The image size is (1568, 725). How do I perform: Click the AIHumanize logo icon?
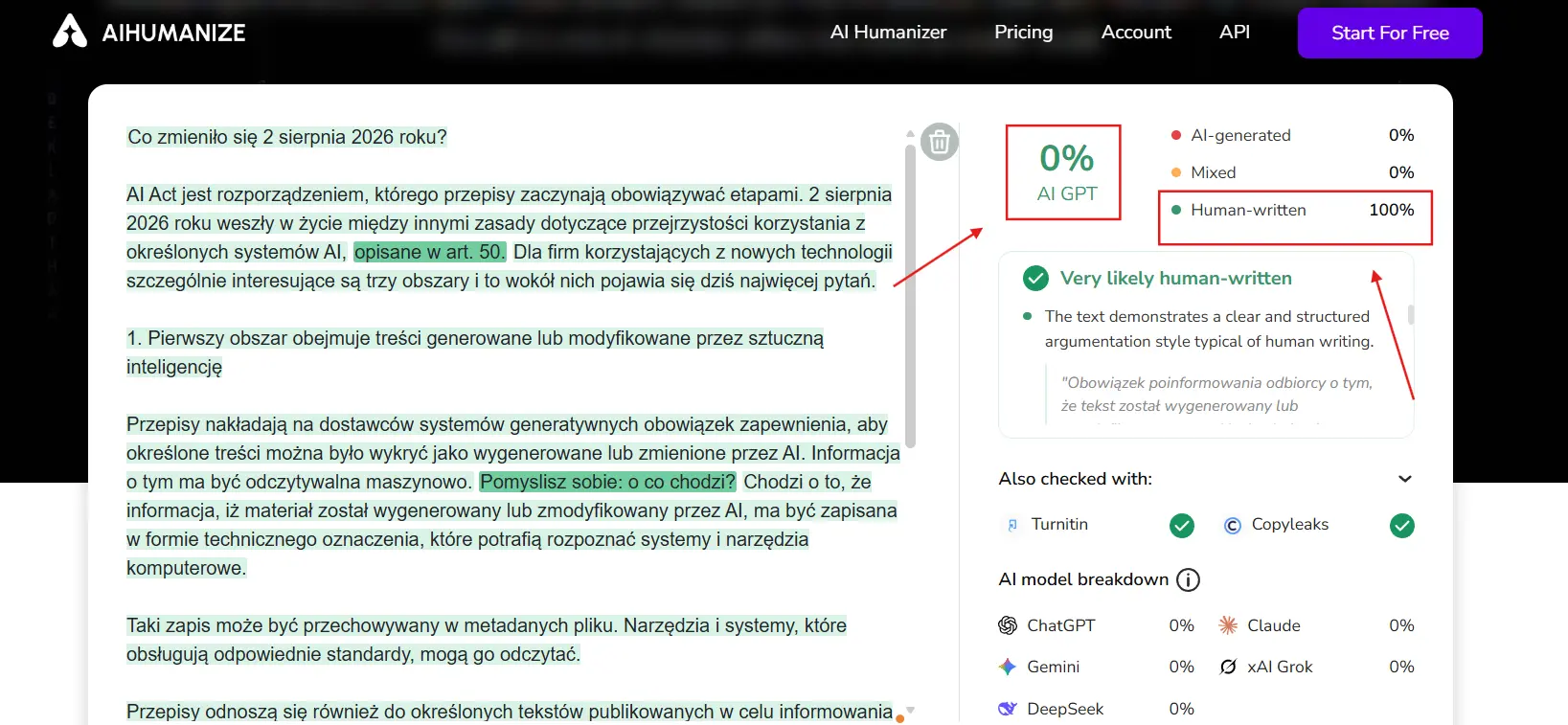point(70,32)
